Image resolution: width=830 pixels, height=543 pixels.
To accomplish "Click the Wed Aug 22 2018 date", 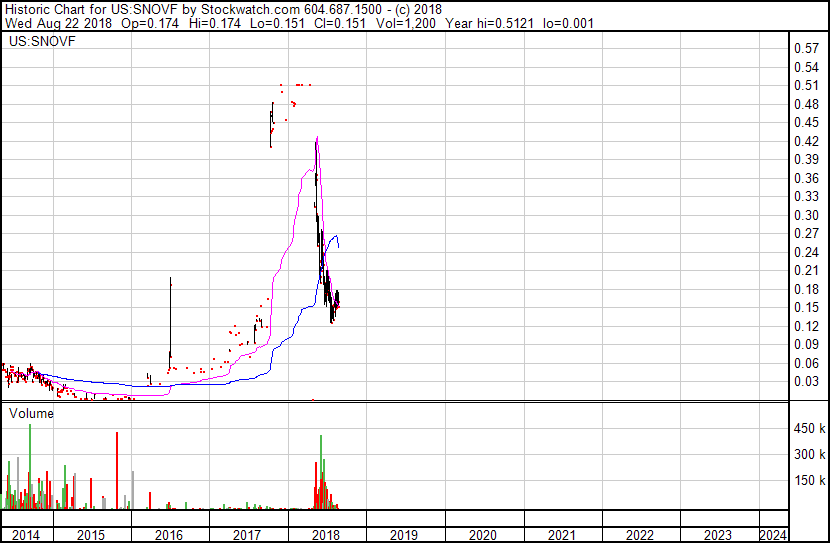I will point(58,23).
